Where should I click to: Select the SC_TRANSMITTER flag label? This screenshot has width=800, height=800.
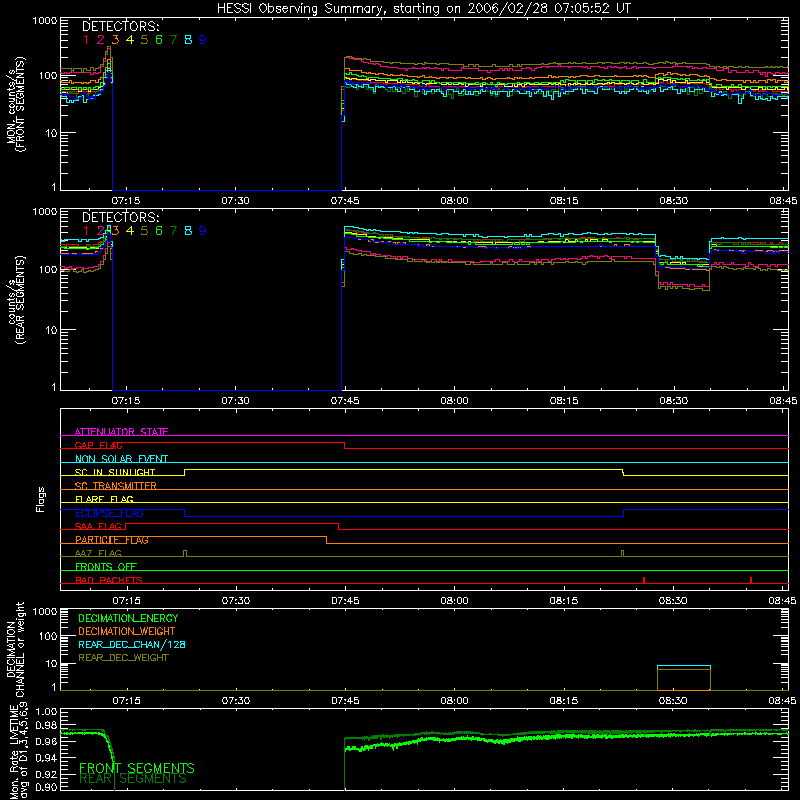click(116, 485)
